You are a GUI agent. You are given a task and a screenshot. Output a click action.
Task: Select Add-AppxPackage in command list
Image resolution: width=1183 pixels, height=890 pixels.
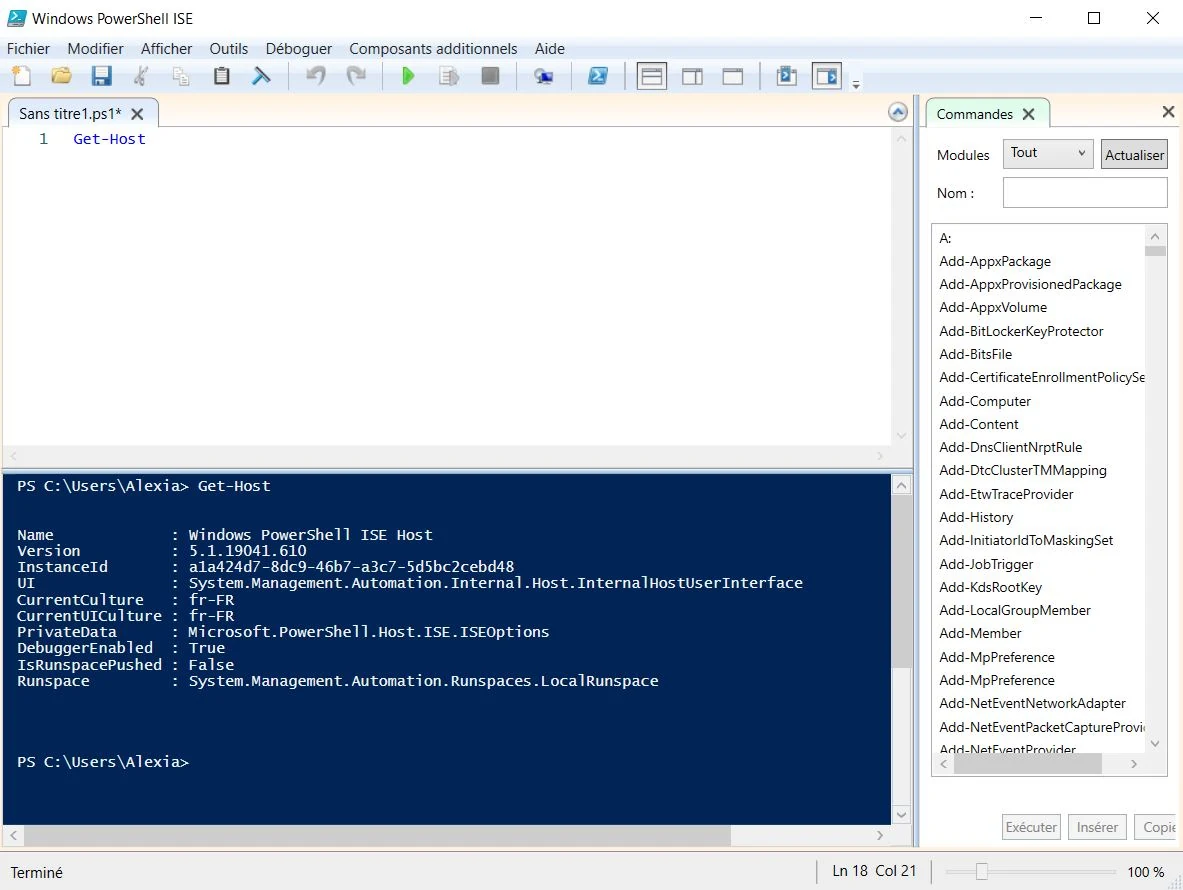(x=994, y=262)
